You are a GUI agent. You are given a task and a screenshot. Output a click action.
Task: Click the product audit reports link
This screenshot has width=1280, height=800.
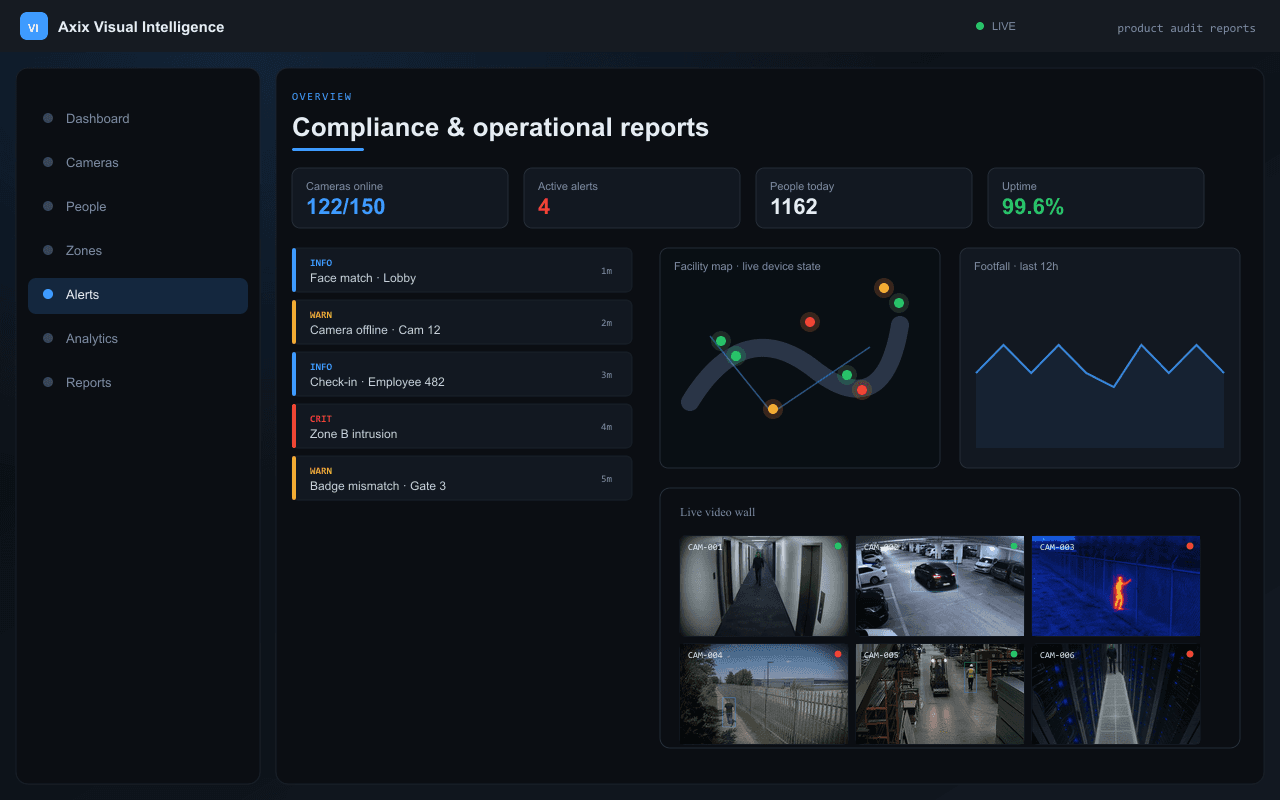1186,28
